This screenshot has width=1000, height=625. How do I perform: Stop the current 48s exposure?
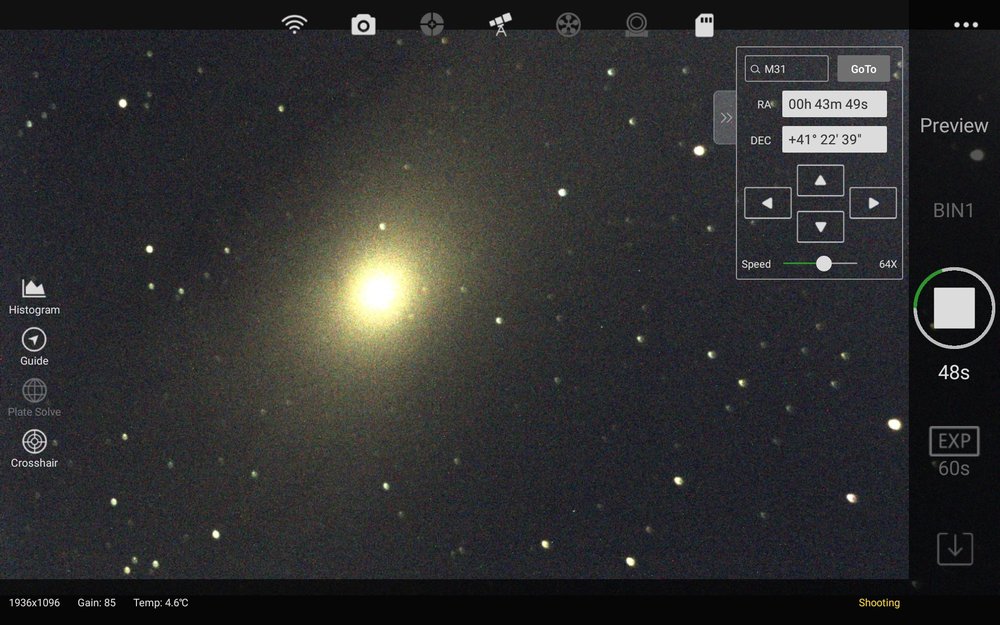(x=953, y=308)
